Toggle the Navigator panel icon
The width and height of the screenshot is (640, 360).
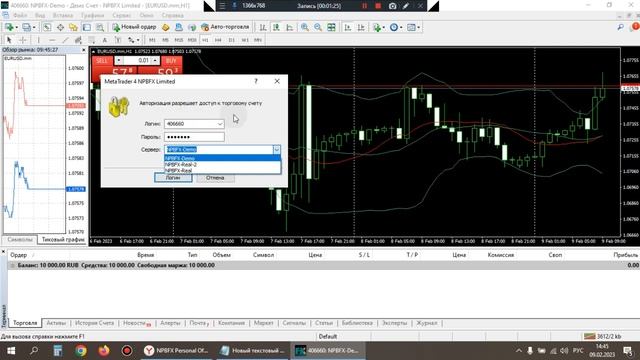click(x=73, y=27)
